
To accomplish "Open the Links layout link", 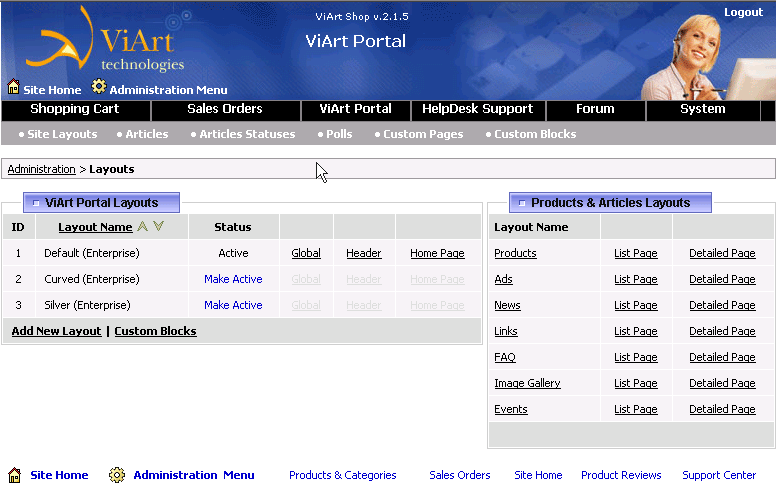I will (x=506, y=331).
